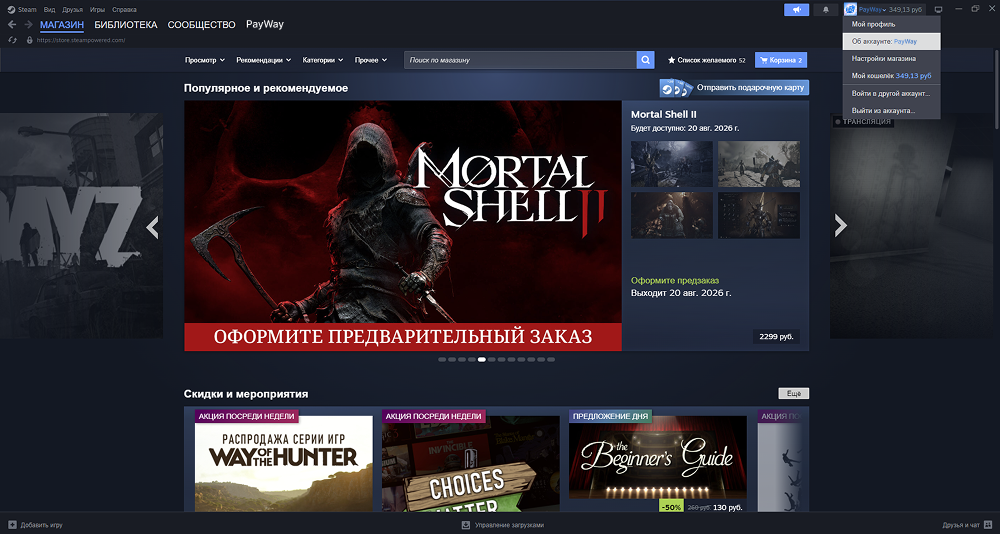This screenshot has width=1000, height=534.
Task: Expand the Рекомендации dropdown
Action: pos(263,60)
